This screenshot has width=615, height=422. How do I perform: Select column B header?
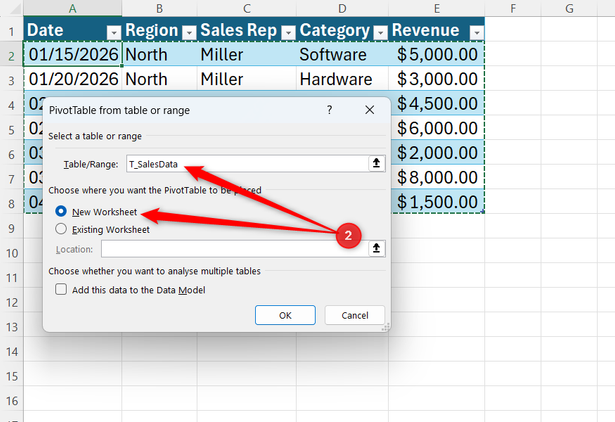point(159,8)
